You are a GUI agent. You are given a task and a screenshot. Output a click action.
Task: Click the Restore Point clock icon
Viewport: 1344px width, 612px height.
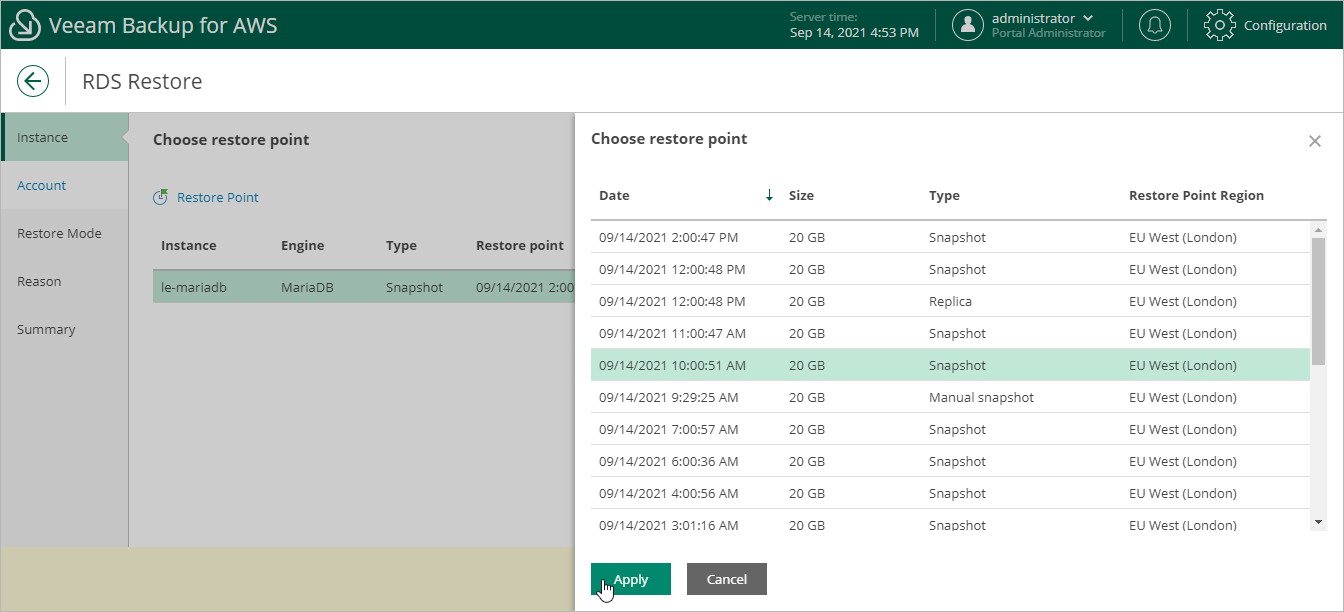160,198
